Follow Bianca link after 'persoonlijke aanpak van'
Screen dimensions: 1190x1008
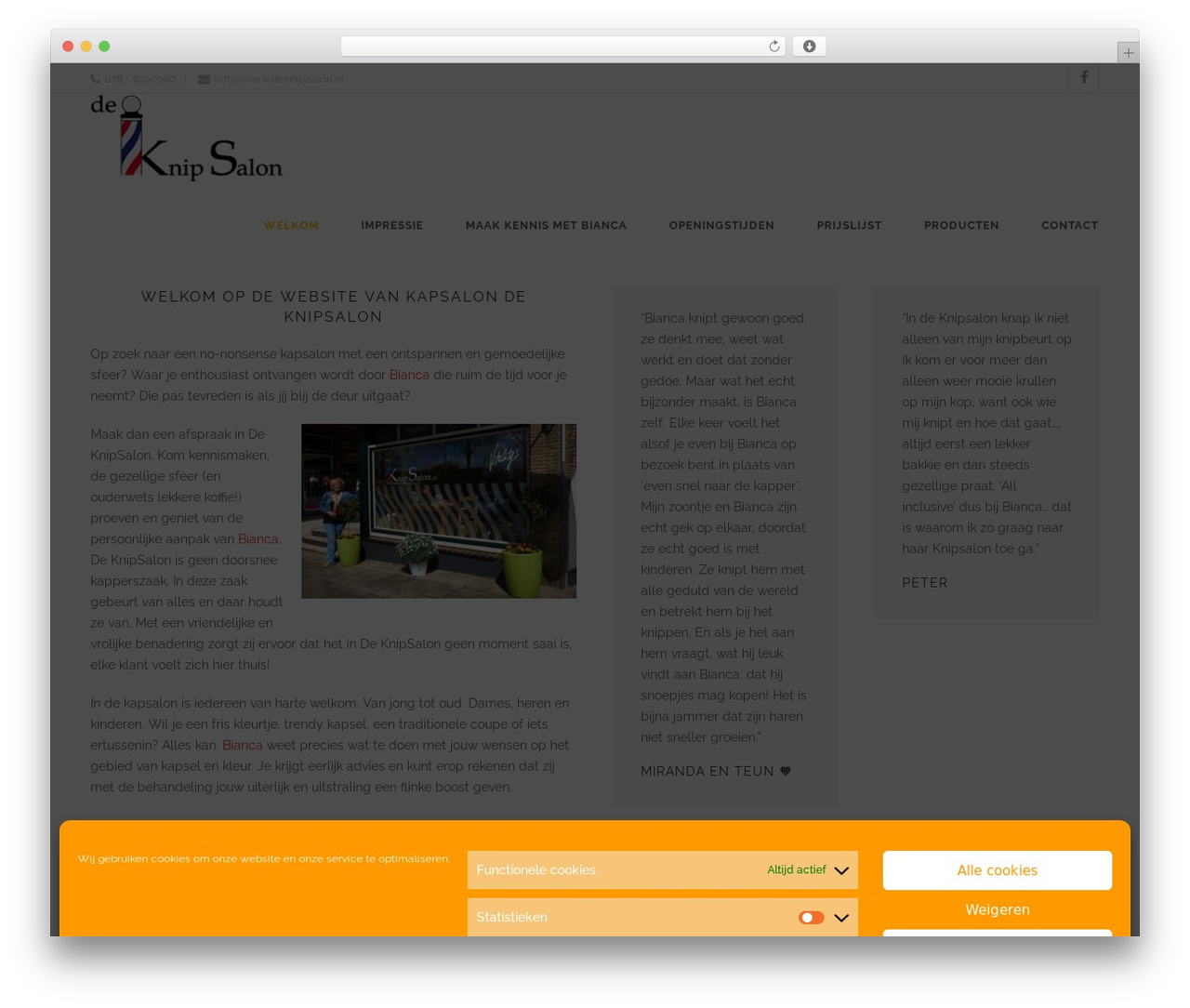point(258,539)
